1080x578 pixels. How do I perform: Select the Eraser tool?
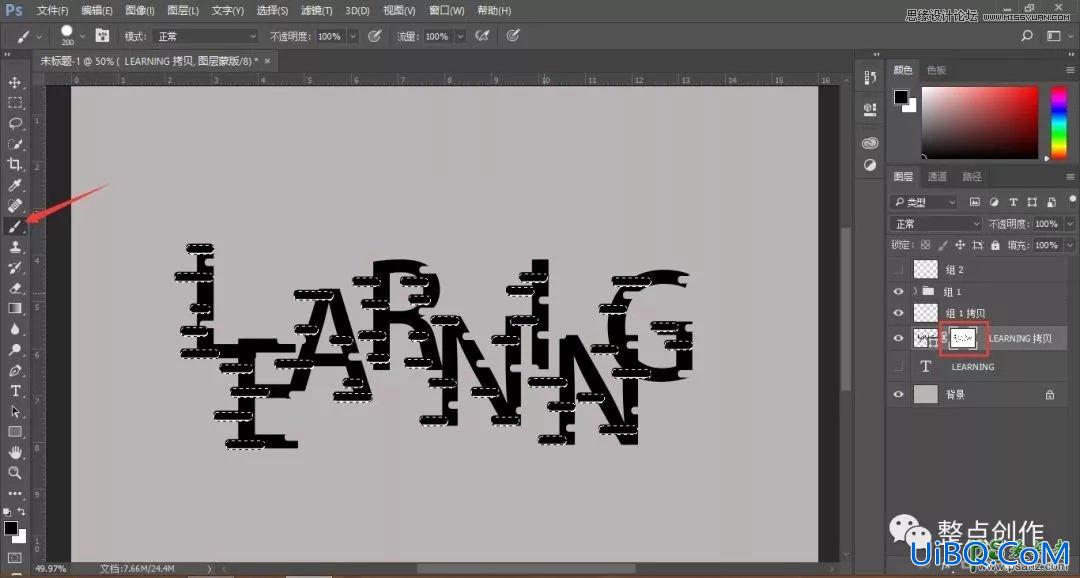(x=14, y=289)
